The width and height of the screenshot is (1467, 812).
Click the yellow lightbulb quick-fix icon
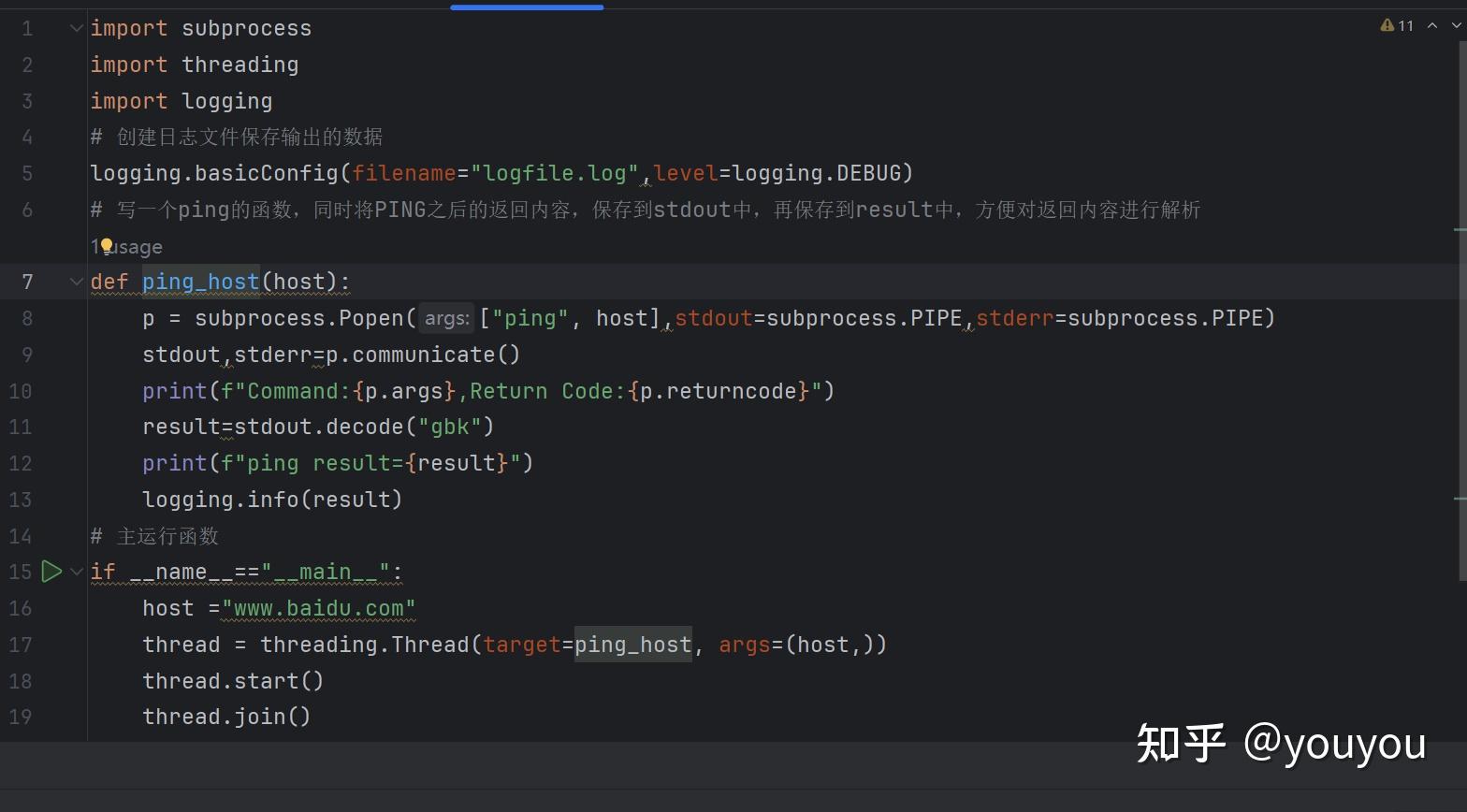(x=107, y=246)
